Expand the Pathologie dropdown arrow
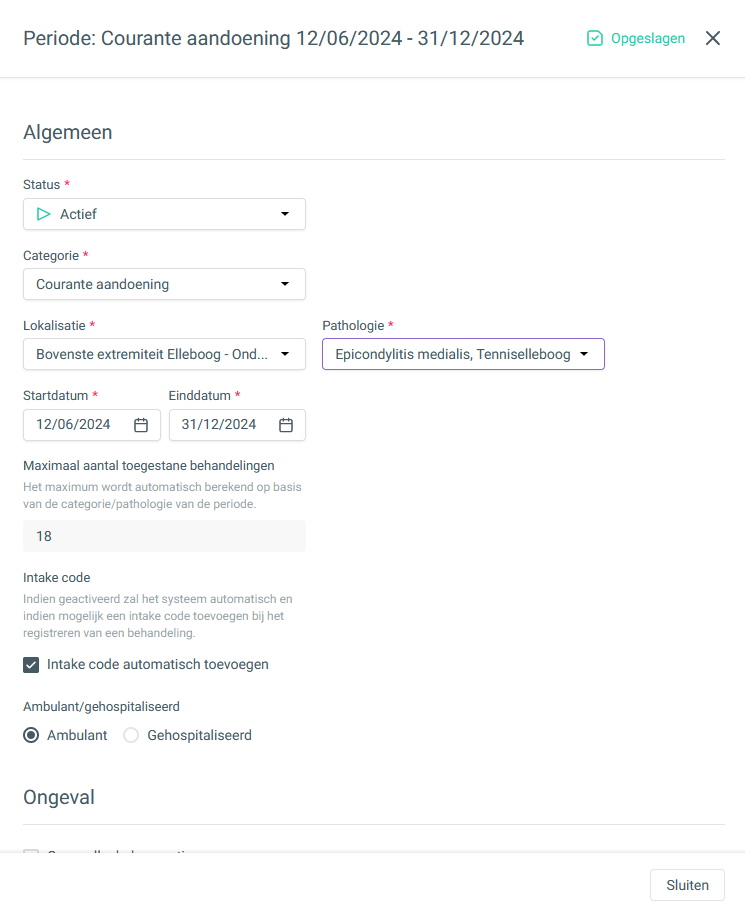 (584, 354)
